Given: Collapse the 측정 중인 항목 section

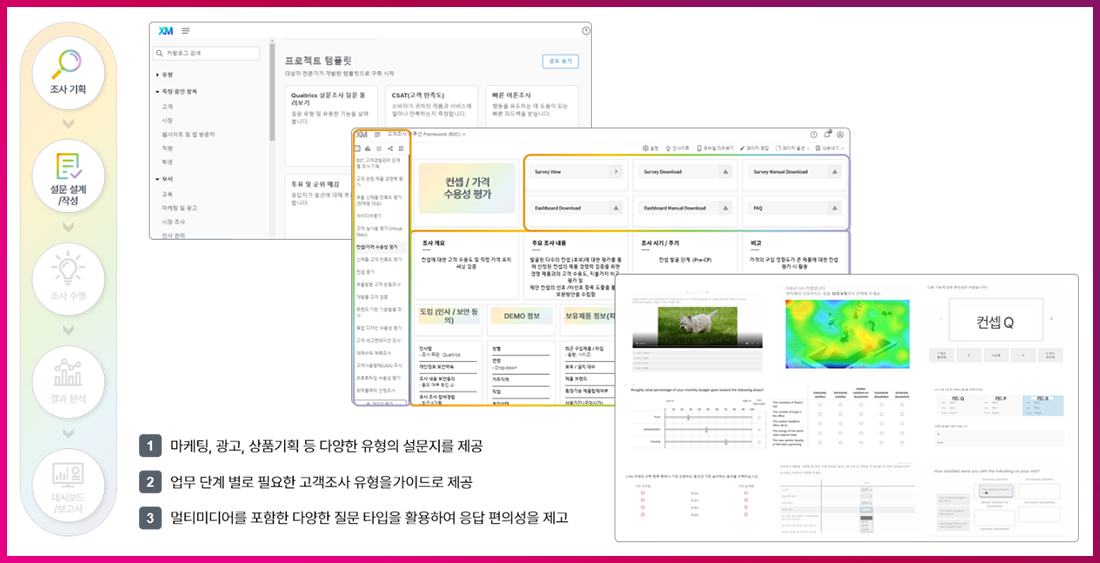Looking at the screenshot, I should [157, 91].
